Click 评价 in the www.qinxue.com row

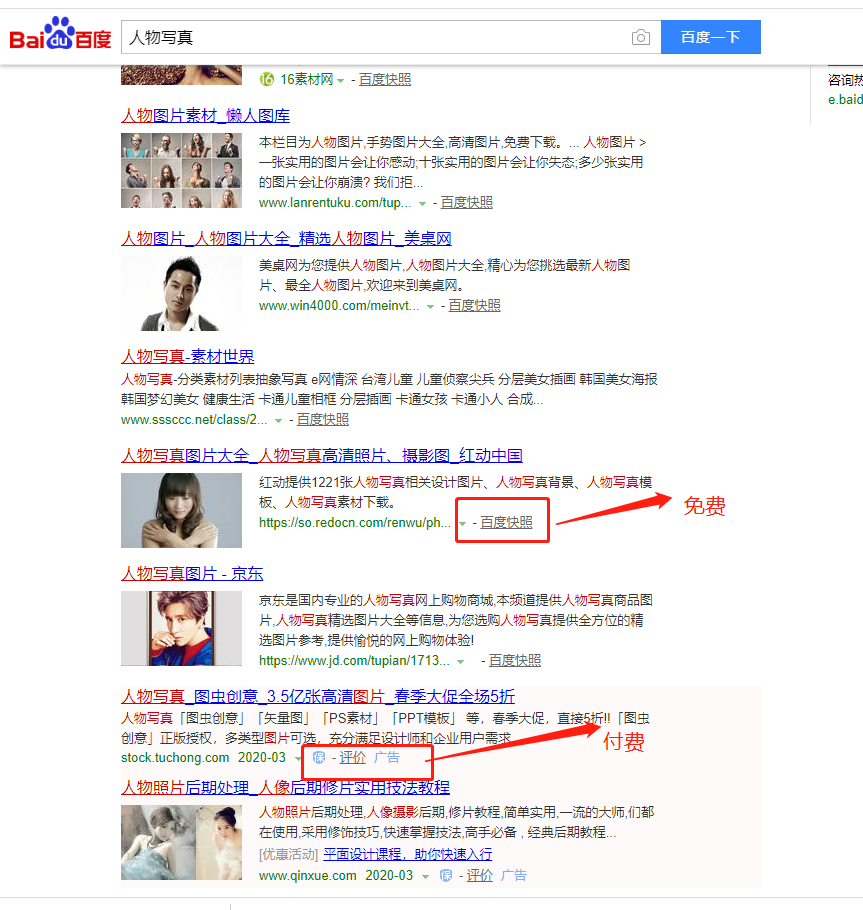[x=480, y=875]
